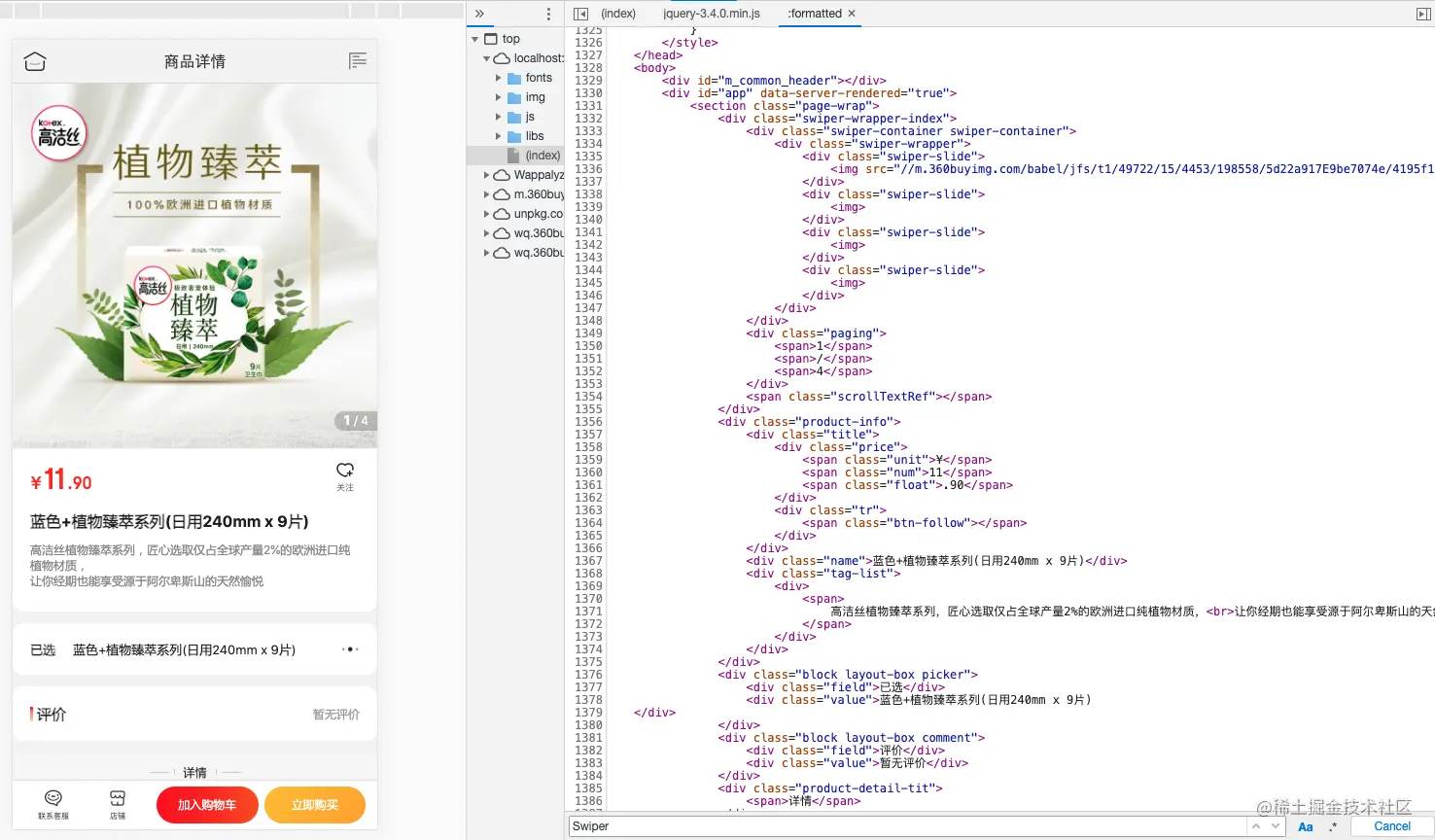Open the list menu icon beside 商品详情
The width and height of the screenshot is (1435, 840).
(x=358, y=61)
